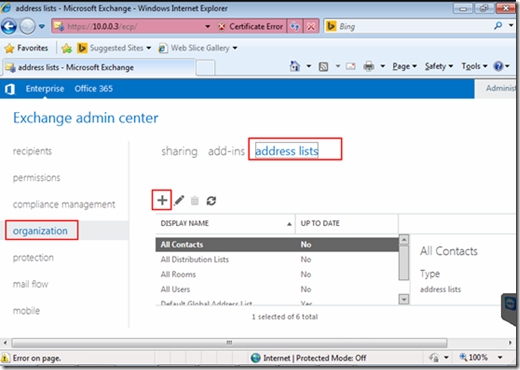Click the refresh icon in list toolbar
Screen dimensions: 520x370
(211, 201)
